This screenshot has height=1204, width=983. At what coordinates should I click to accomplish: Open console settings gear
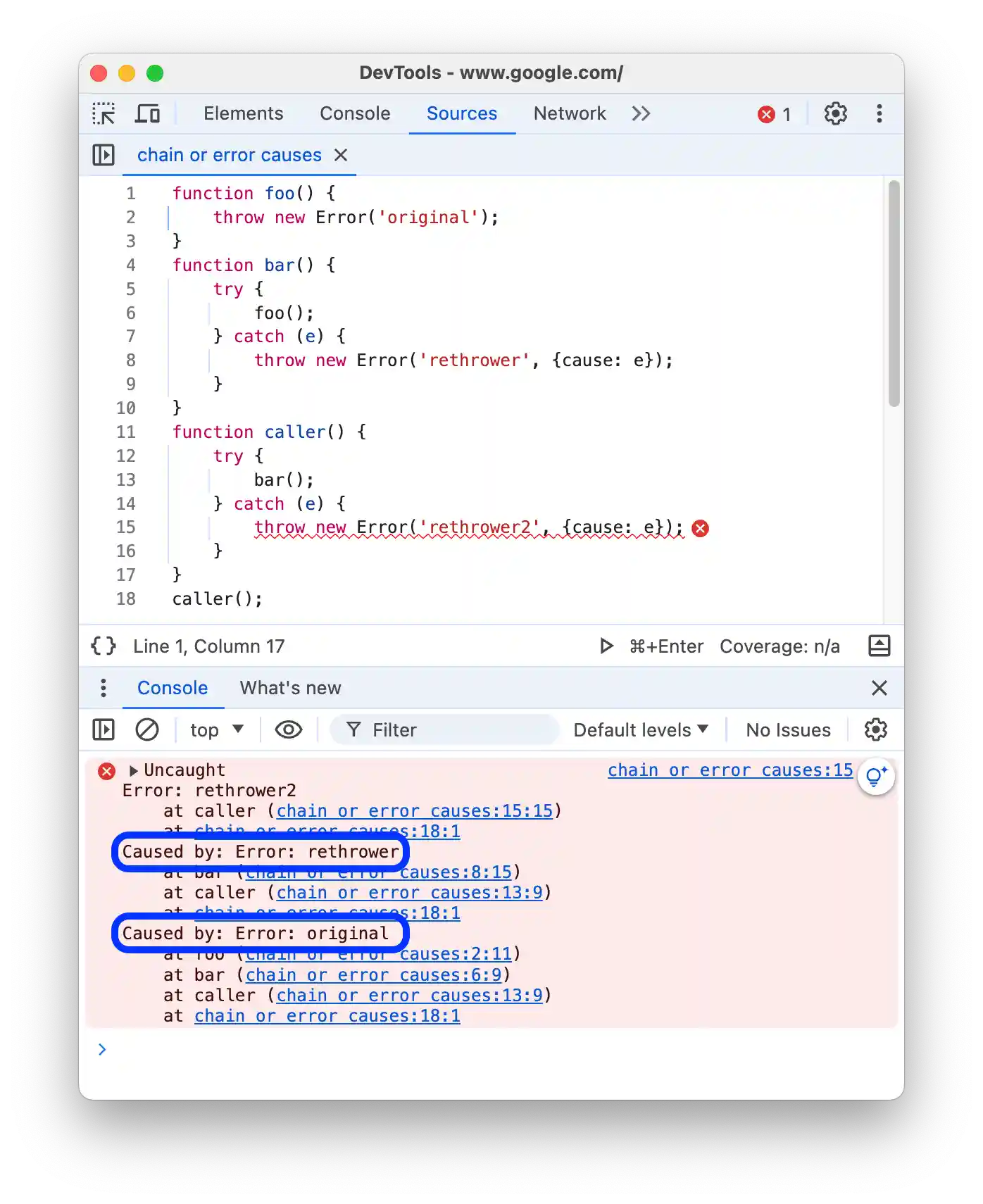coord(876,730)
